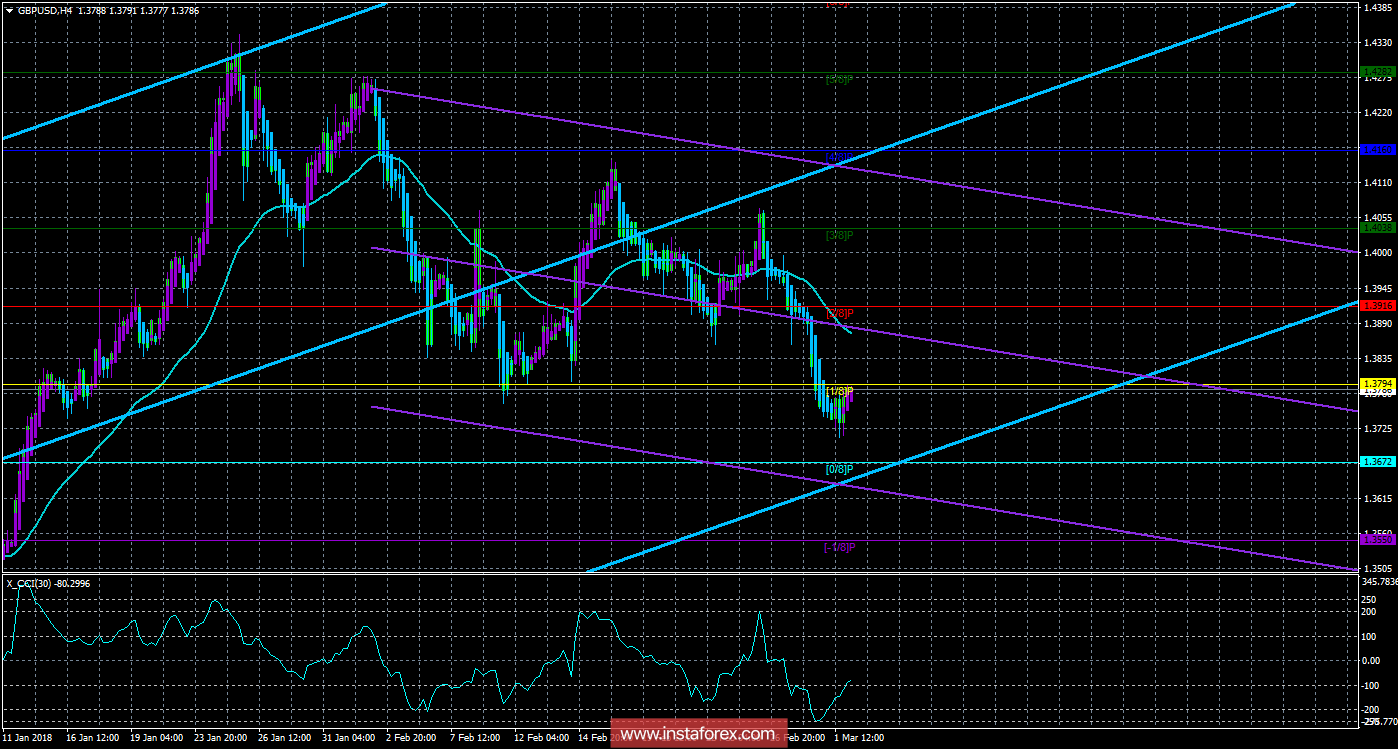Select the cyan 1.3672 price tag
This screenshot has width=1398, height=749.
coord(1378,462)
